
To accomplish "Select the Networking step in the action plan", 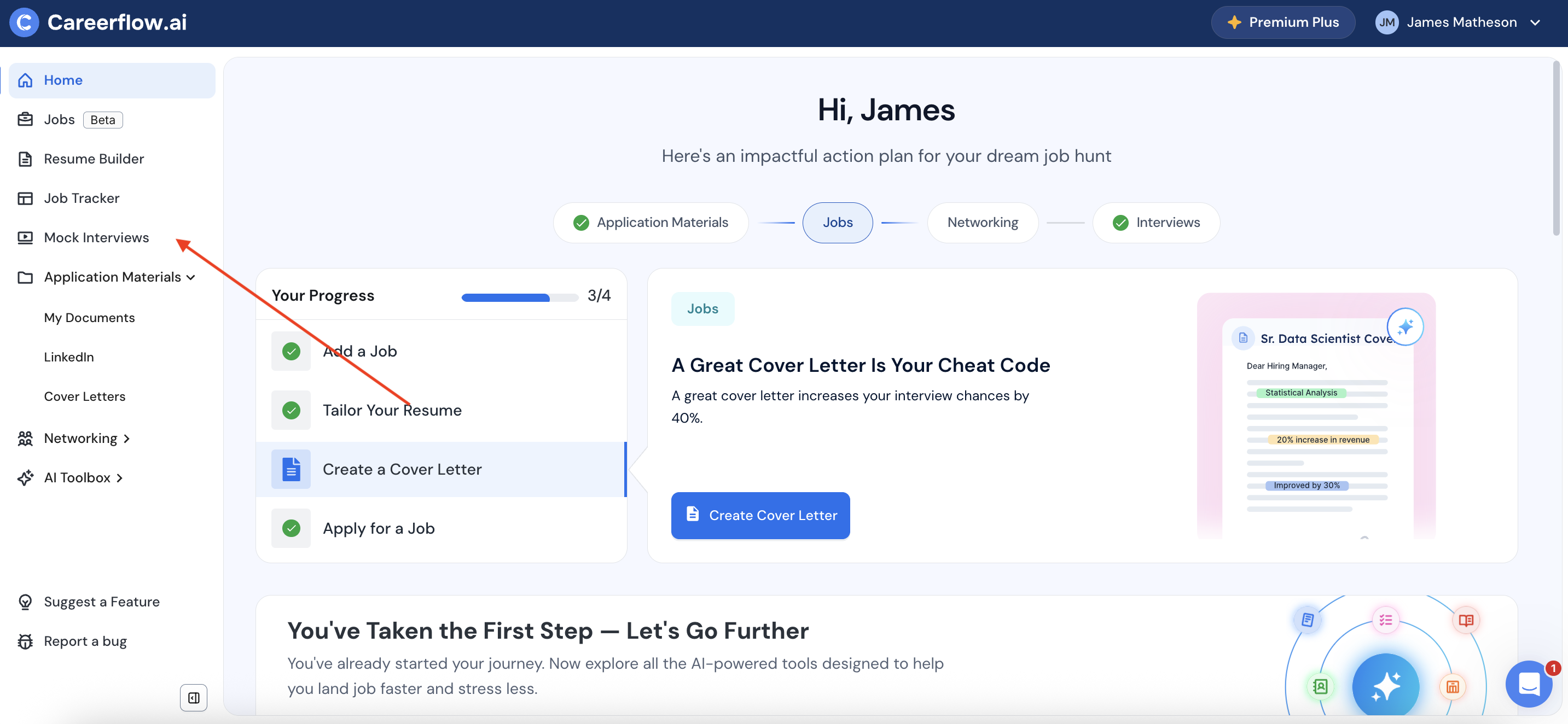I will pyautogui.click(x=983, y=222).
